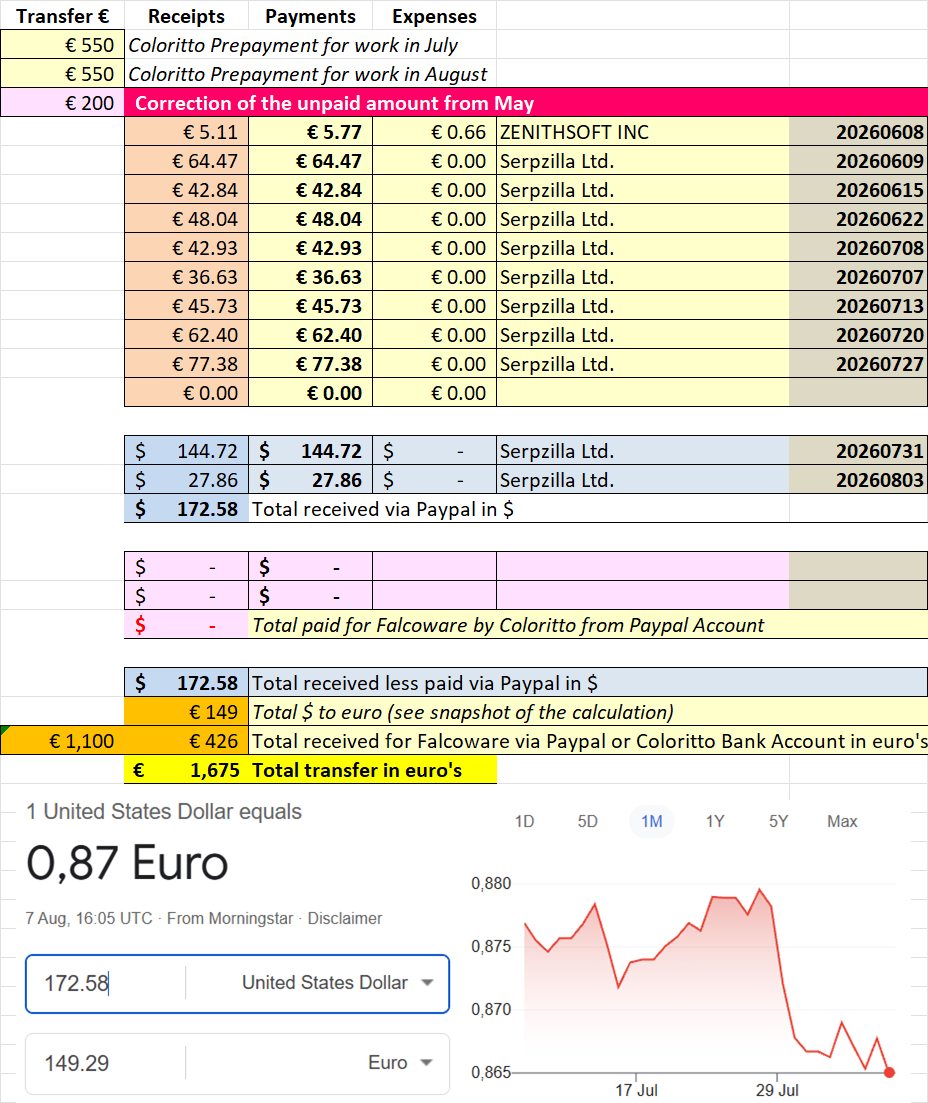This screenshot has height=1103, width=928.
Task: Select invoice number 20260609
Action: 858,161
